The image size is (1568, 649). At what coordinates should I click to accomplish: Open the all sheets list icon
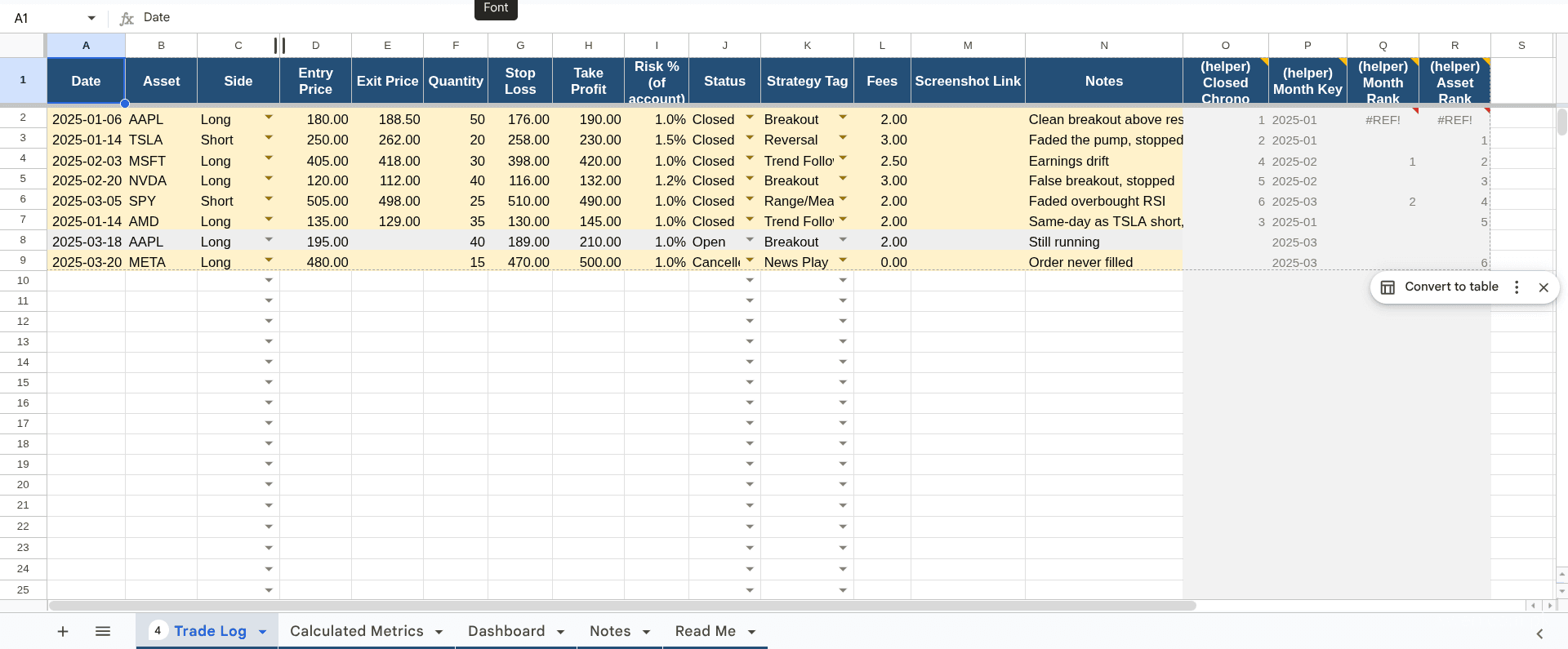pos(103,631)
